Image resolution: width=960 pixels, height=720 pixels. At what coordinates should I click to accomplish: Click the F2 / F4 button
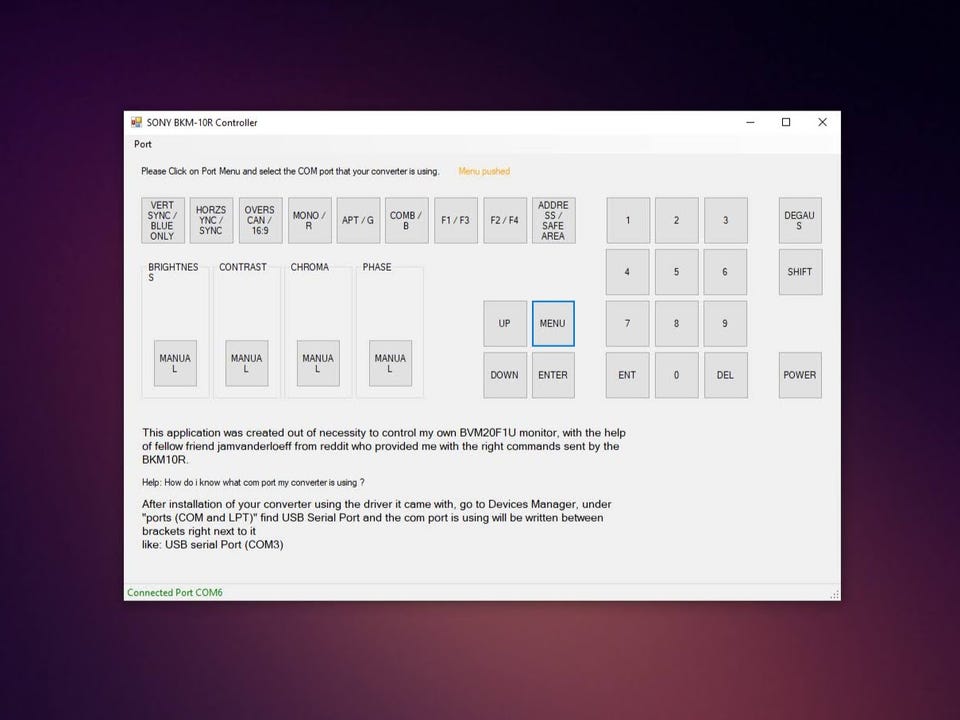(x=504, y=220)
